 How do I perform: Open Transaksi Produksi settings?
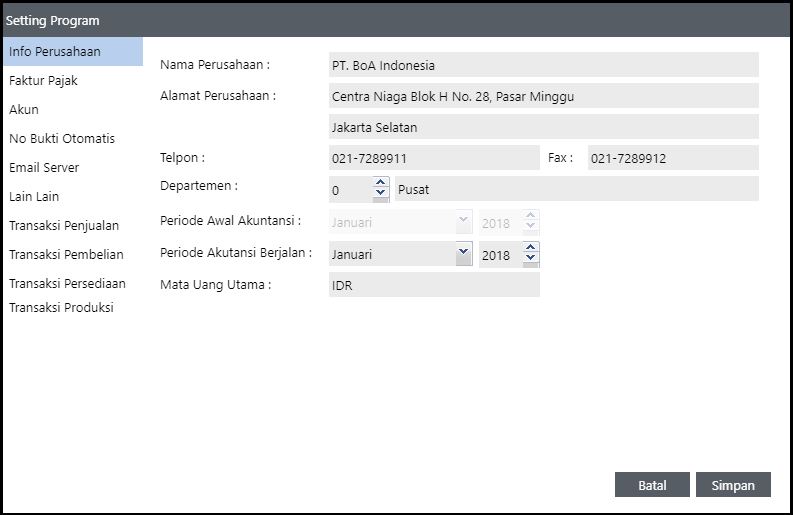click(61, 307)
